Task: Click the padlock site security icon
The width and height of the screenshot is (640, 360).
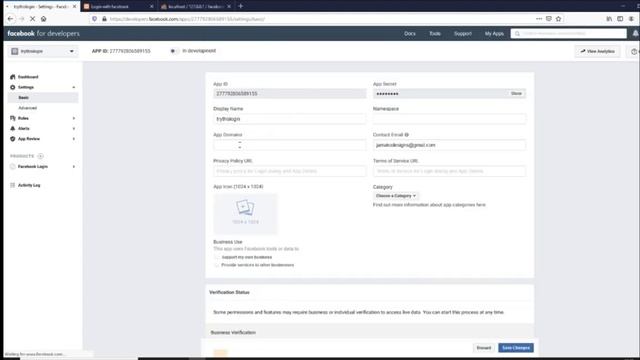Action: click(104, 19)
